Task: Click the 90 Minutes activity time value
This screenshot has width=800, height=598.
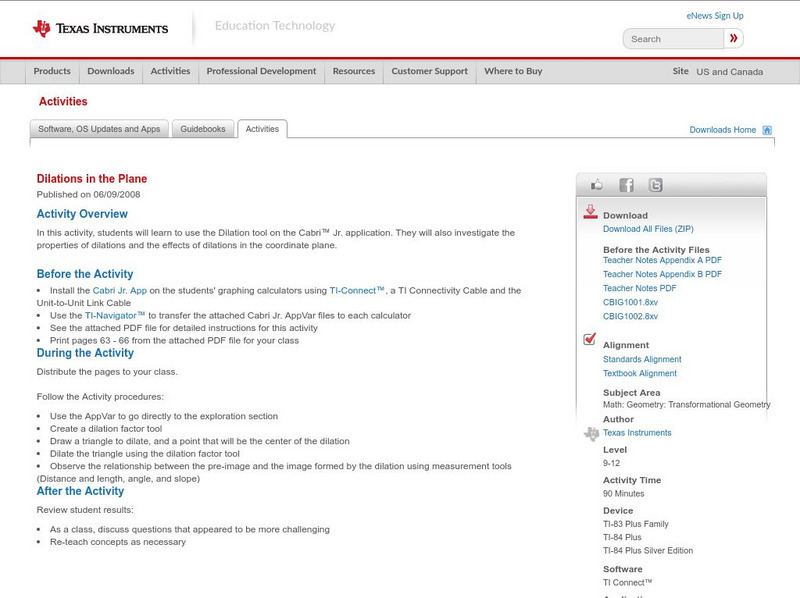Action: 623,494
